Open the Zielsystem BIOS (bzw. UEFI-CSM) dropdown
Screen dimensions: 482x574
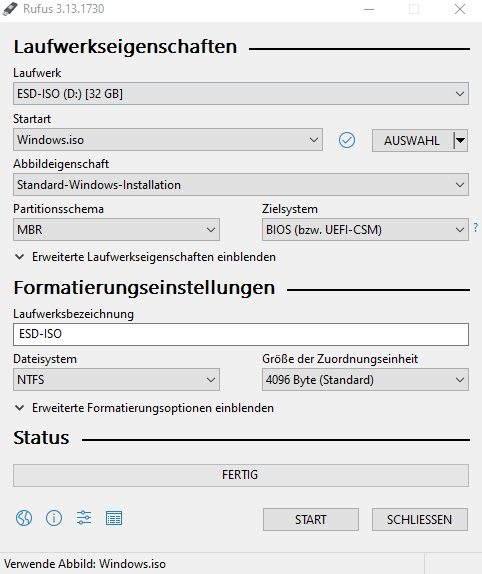365,230
